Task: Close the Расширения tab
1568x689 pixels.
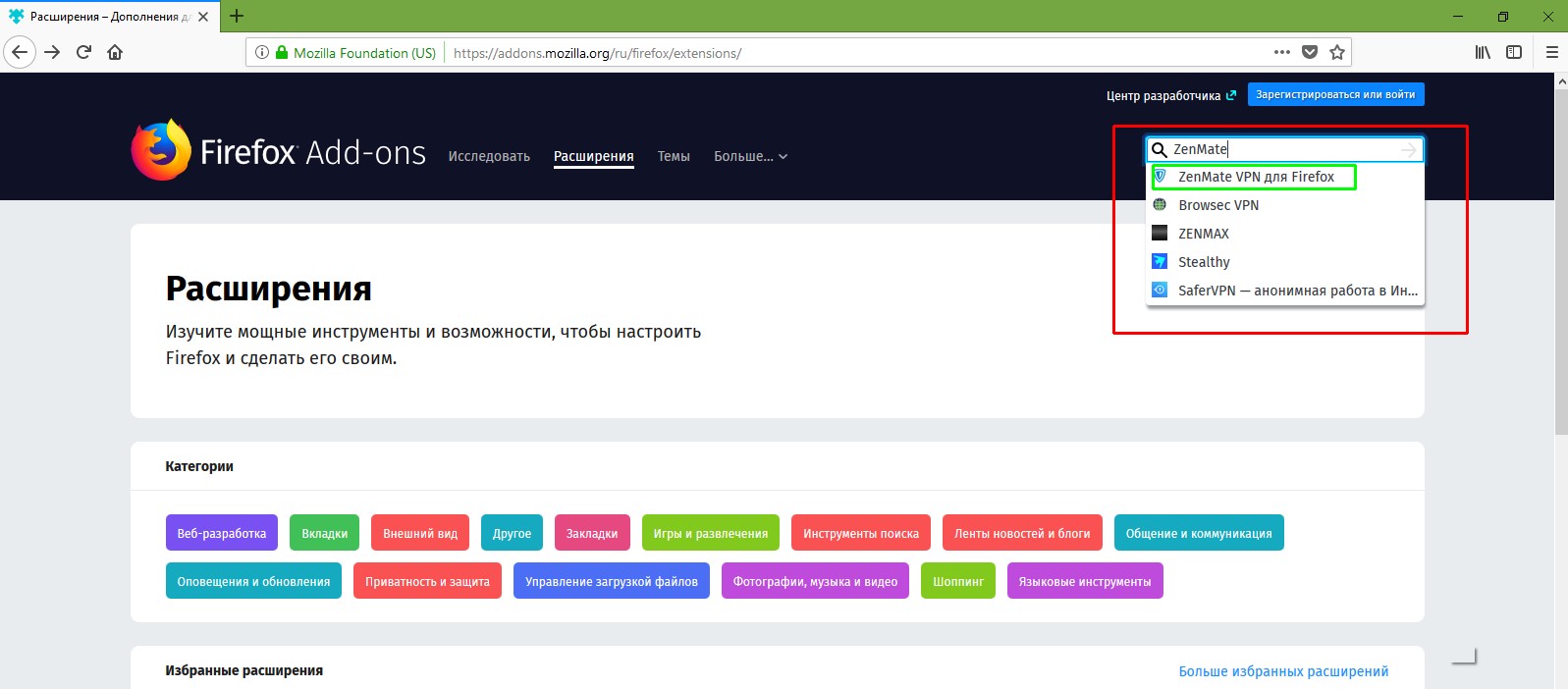Action: tap(203, 17)
